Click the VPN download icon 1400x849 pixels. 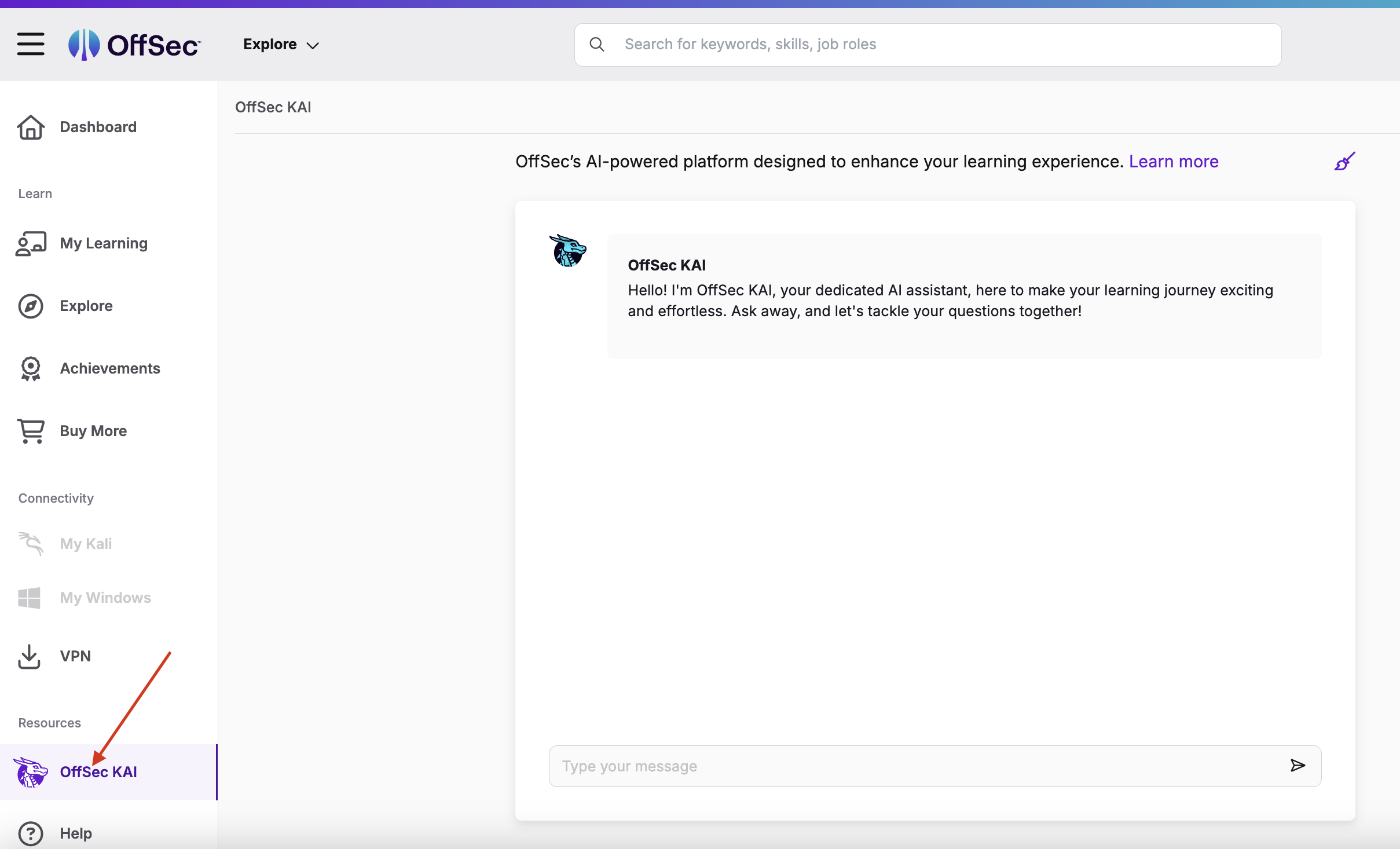click(29, 656)
